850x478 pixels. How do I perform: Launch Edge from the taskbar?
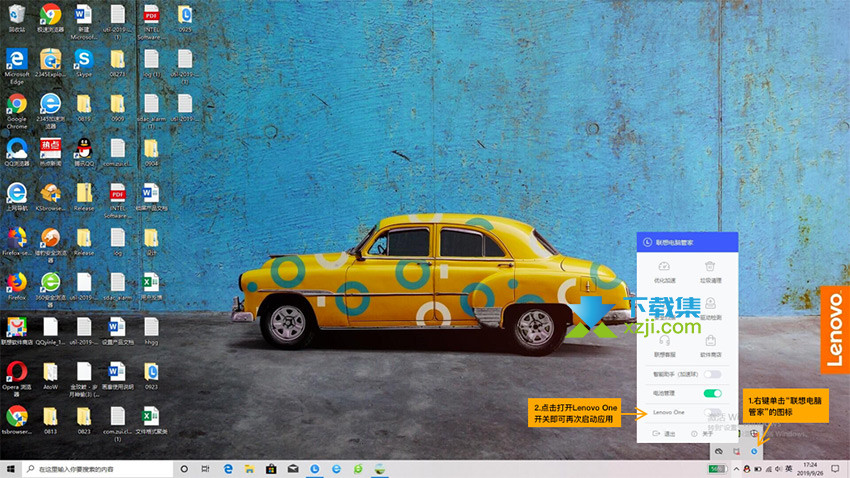[x=228, y=469]
